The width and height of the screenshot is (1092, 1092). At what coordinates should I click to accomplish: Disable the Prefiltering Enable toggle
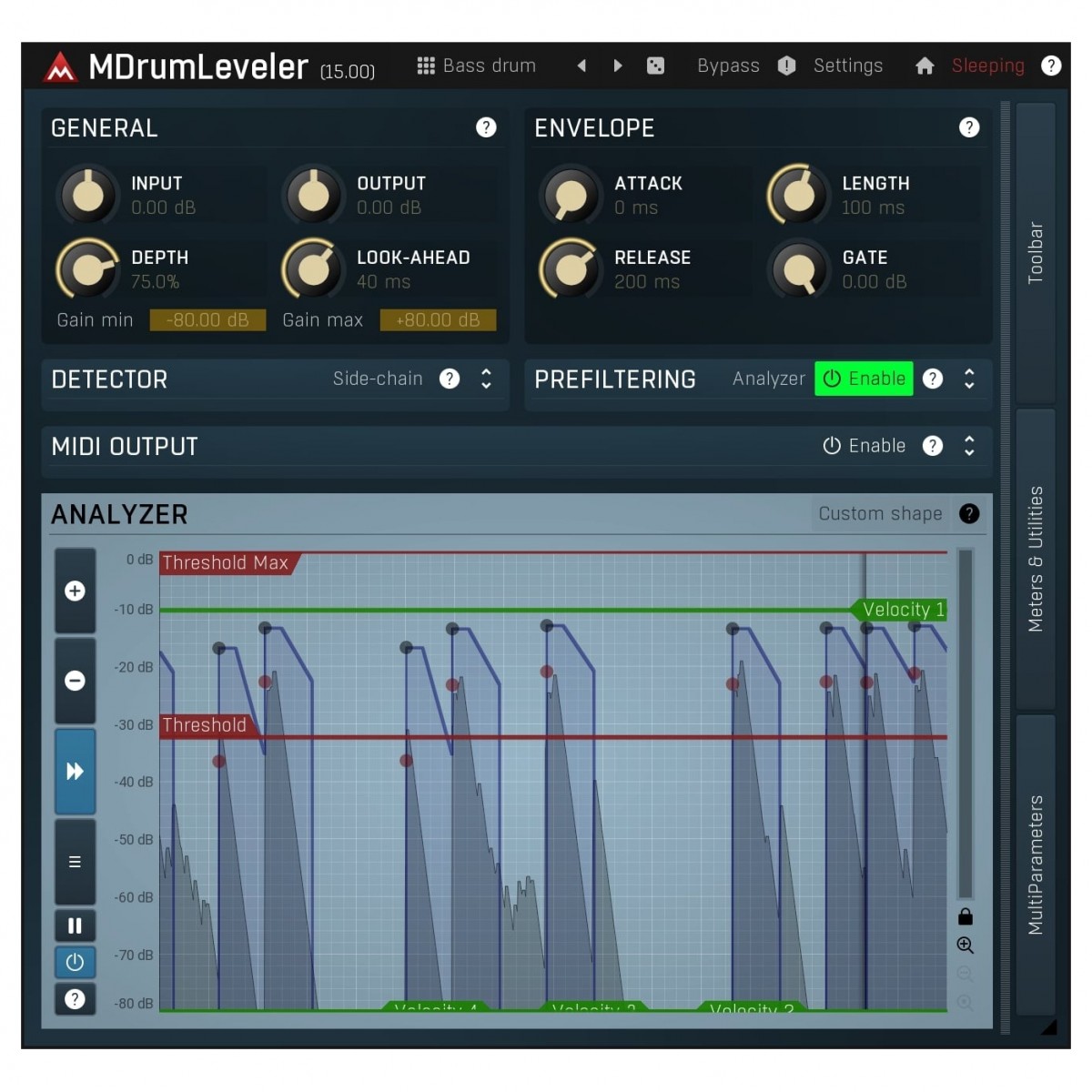864,379
